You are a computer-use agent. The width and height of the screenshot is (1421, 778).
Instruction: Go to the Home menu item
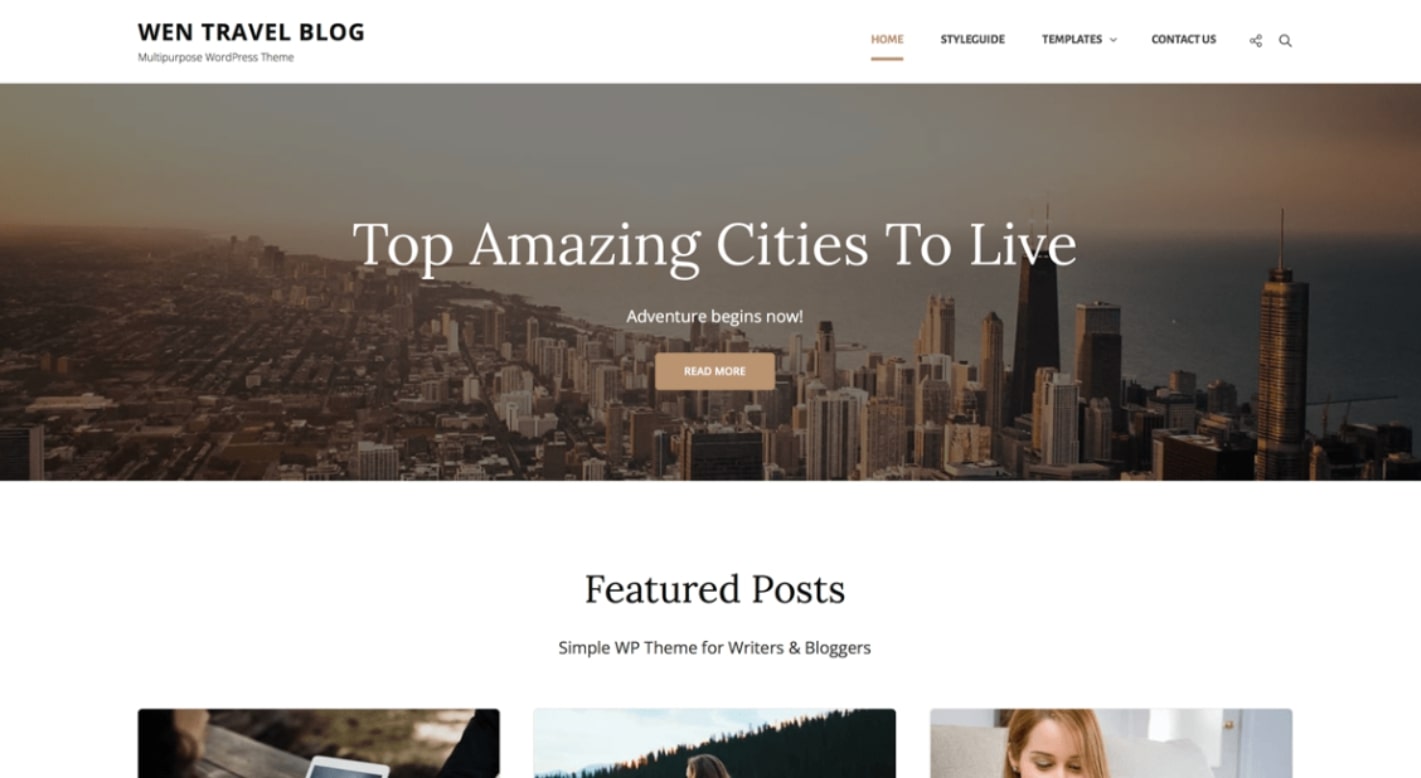[887, 40]
